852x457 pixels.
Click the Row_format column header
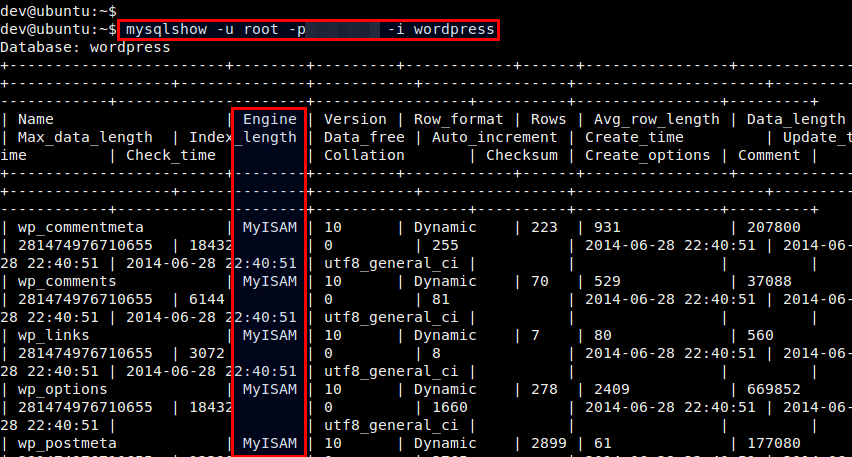click(x=458, y=120)
